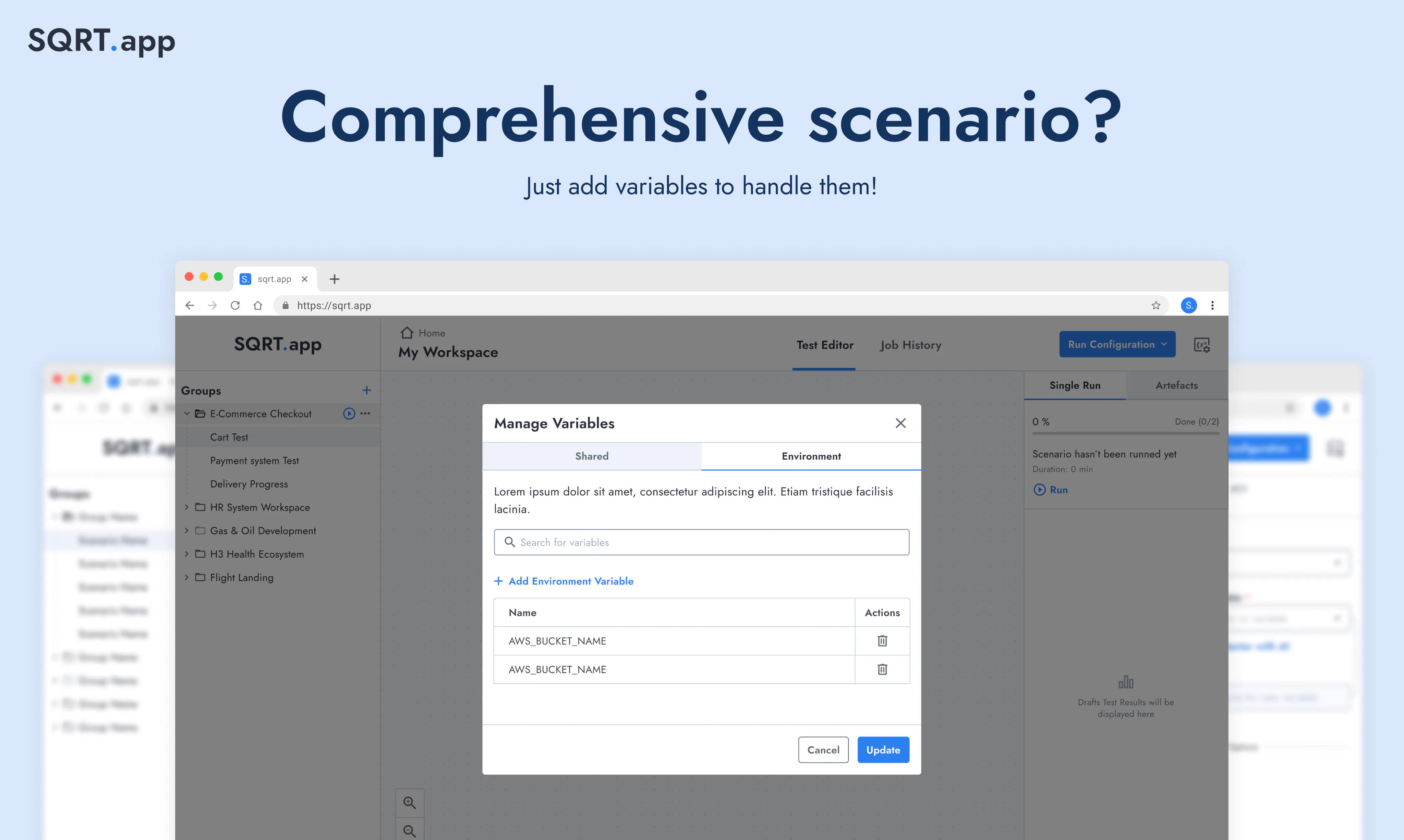Close the sqrt.app browser tab
Viewport: 1404px width, 840px height.
[305, 279]
